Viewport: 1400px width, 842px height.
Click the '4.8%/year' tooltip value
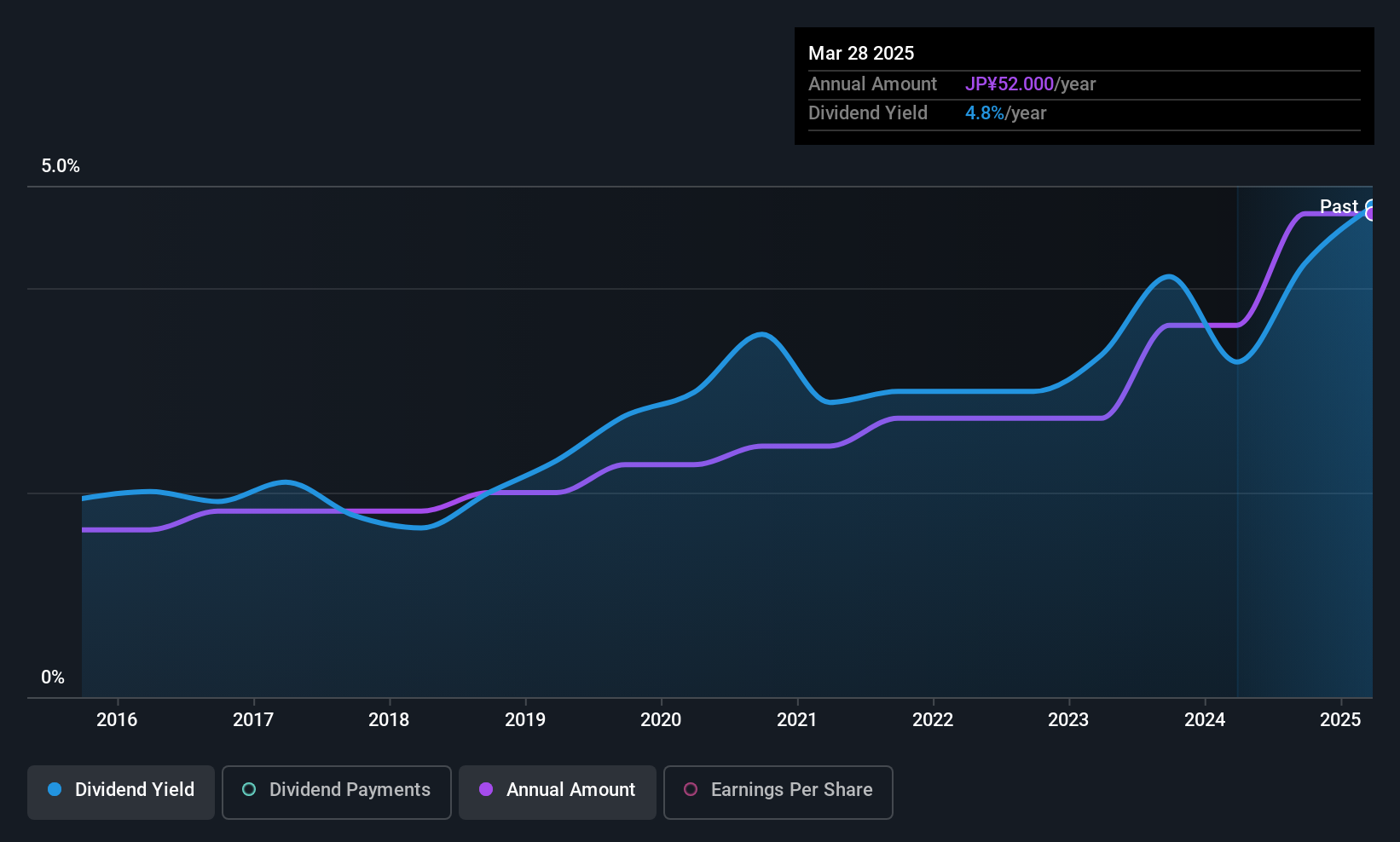1005,112
